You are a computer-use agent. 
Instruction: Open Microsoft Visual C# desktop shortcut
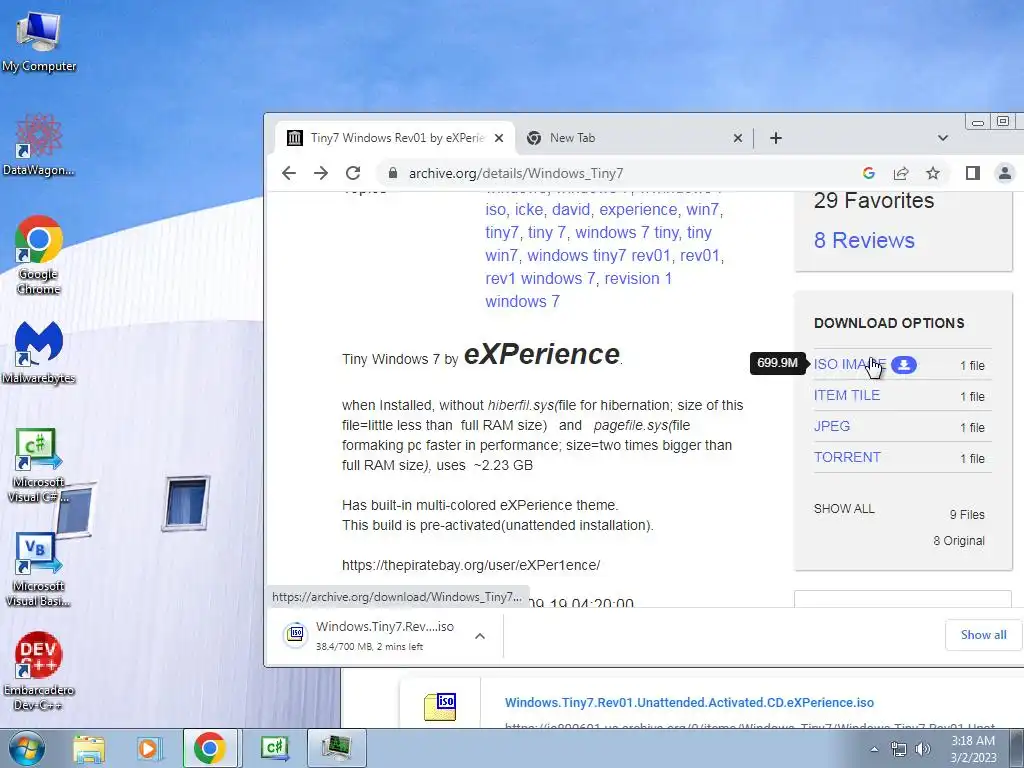[x=39, y=466]
